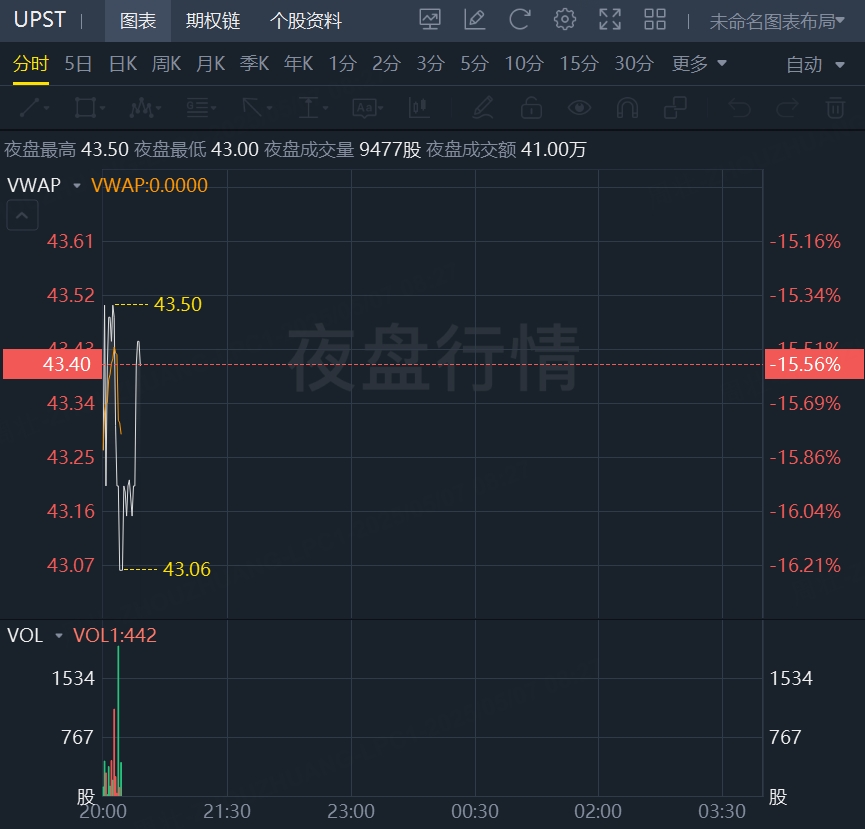Clone drawings with the duplicate icon
This screenshot has height=829, width=865.
pos(675,108)
